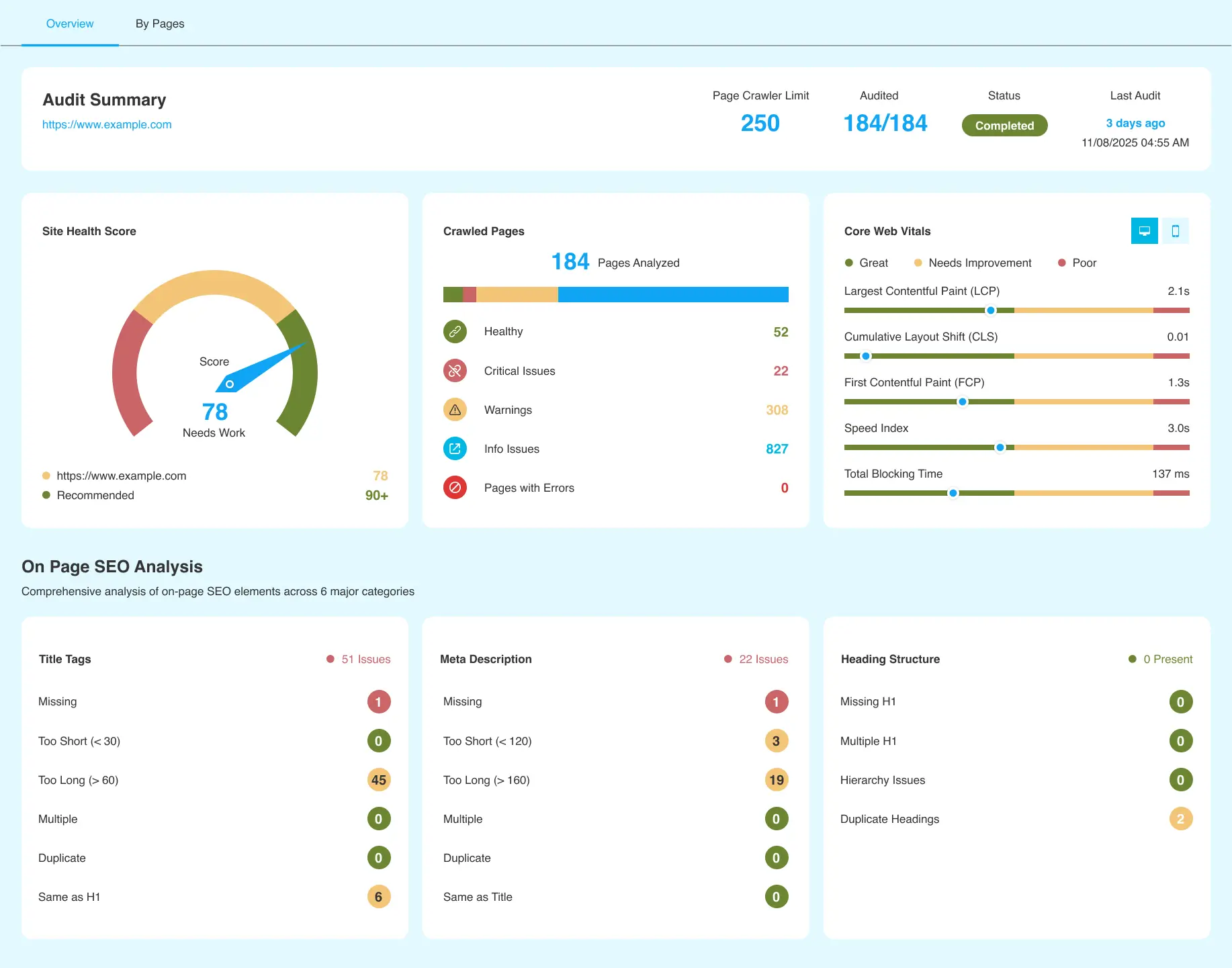
Task: Click the Crawled Pages progress bar
Action: (615, 294)
